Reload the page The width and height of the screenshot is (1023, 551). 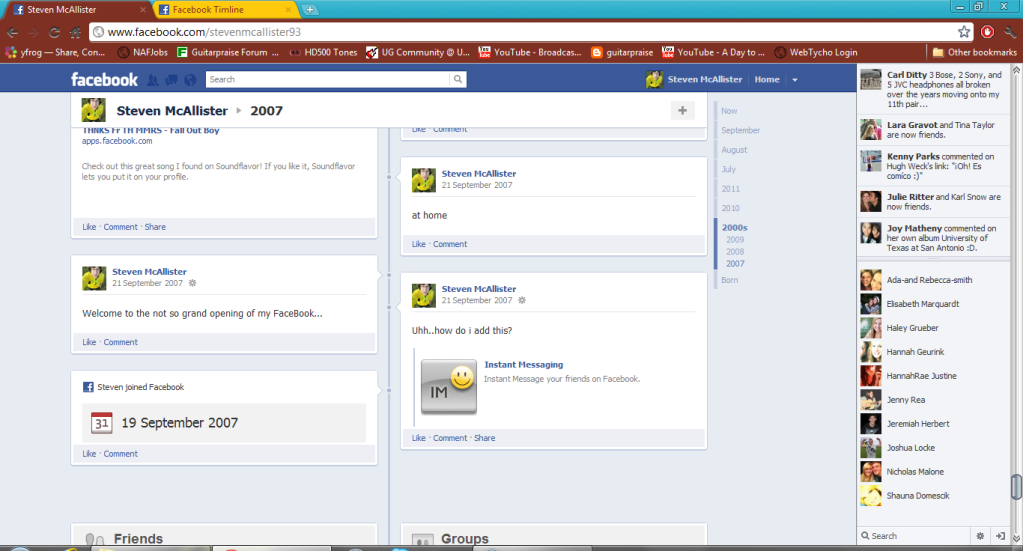(x=55, y=32)
